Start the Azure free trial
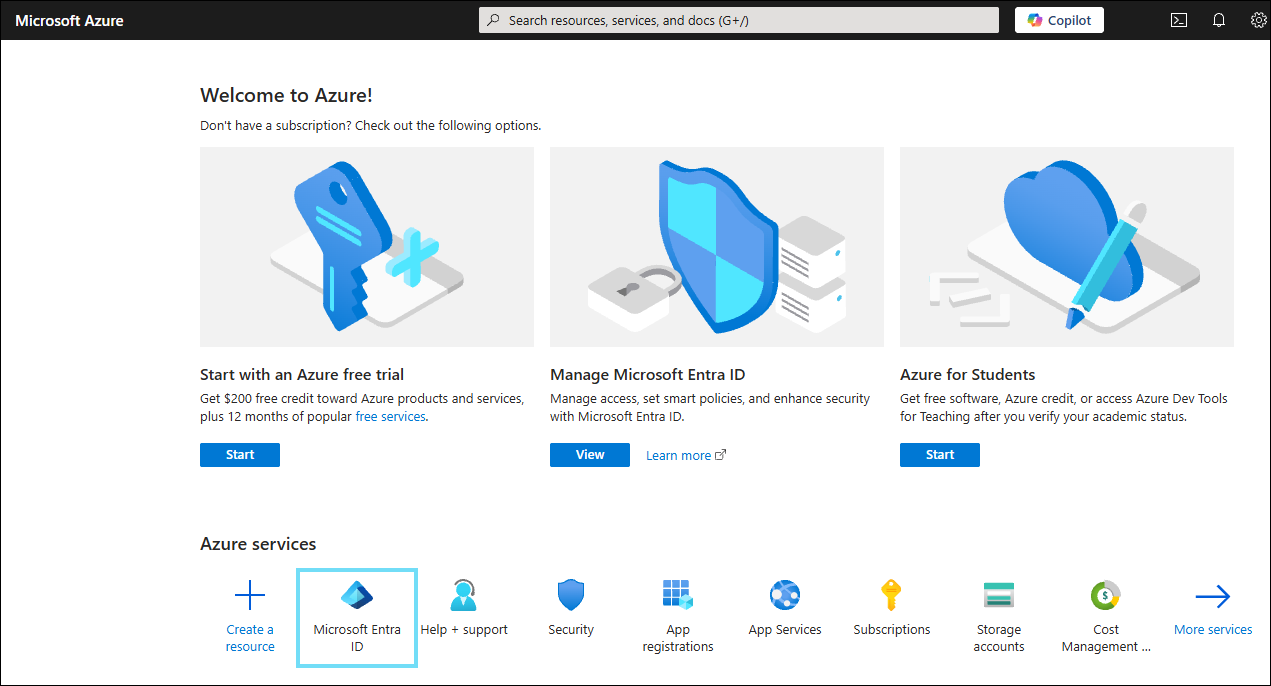 pyautogui.click(x=239, y=454)
